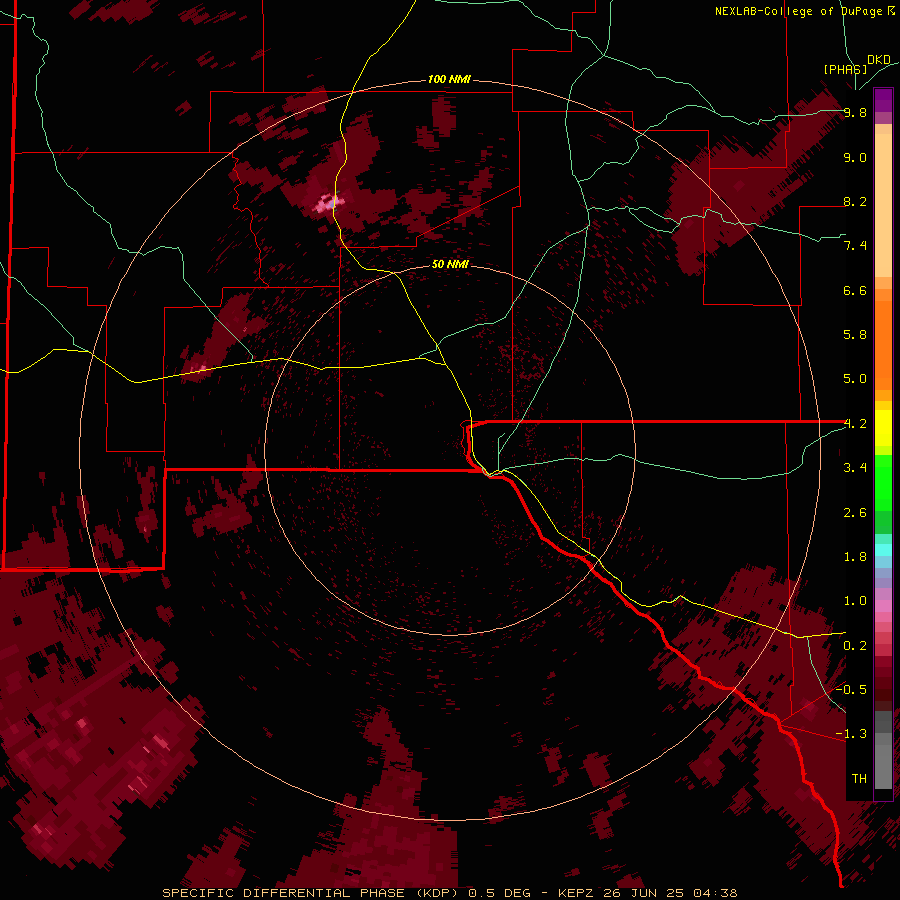Pick the yellow segment of the color bar

point(883,428)
